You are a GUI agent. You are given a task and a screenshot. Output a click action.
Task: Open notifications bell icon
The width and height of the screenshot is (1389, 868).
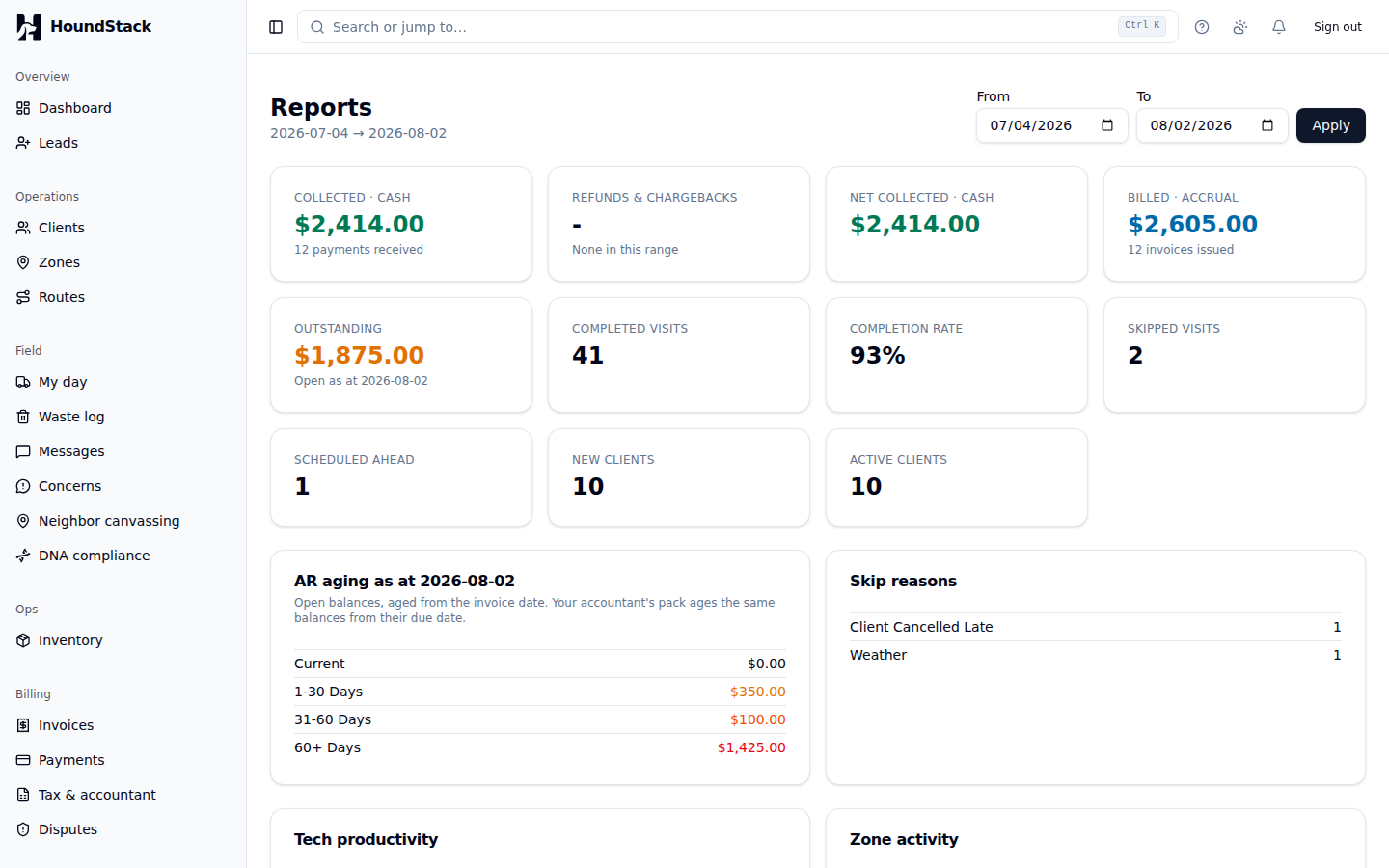[1279, 27]
